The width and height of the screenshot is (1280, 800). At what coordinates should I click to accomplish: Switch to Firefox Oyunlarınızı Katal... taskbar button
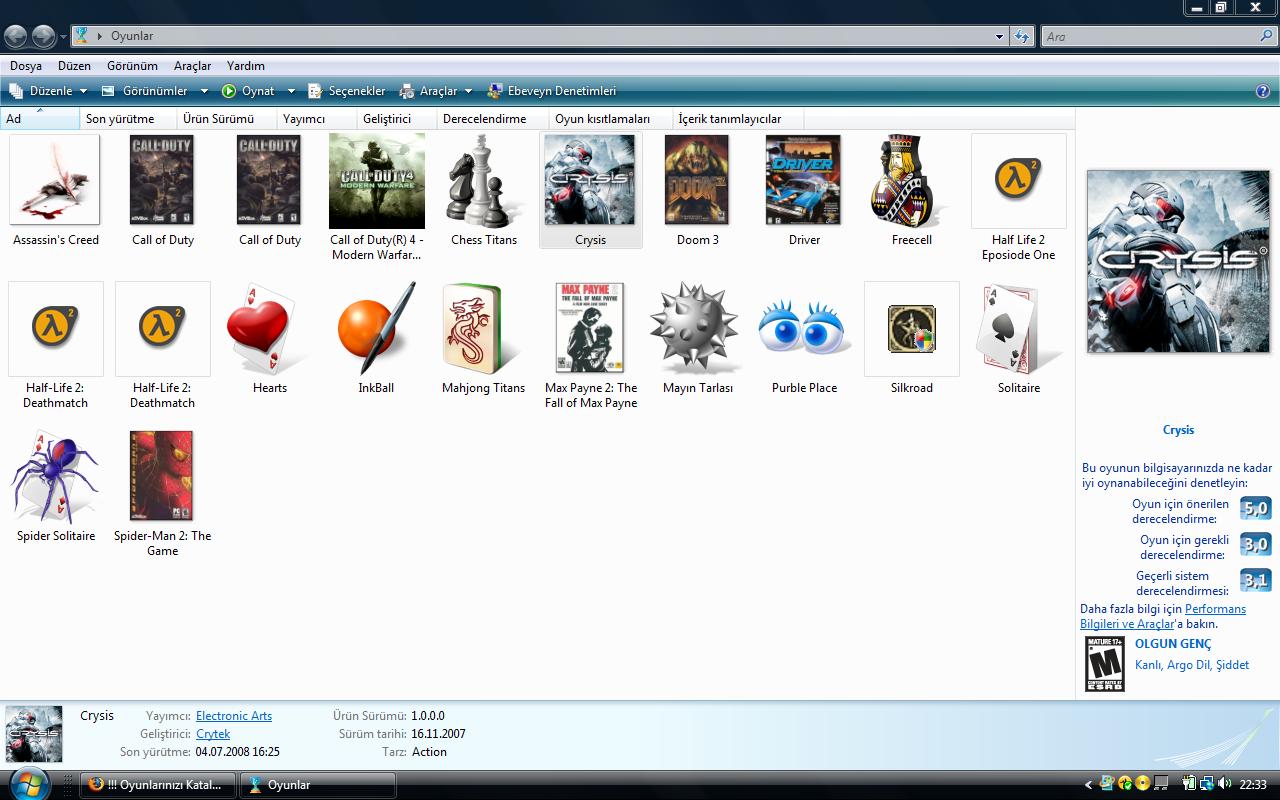click(157, 785)
